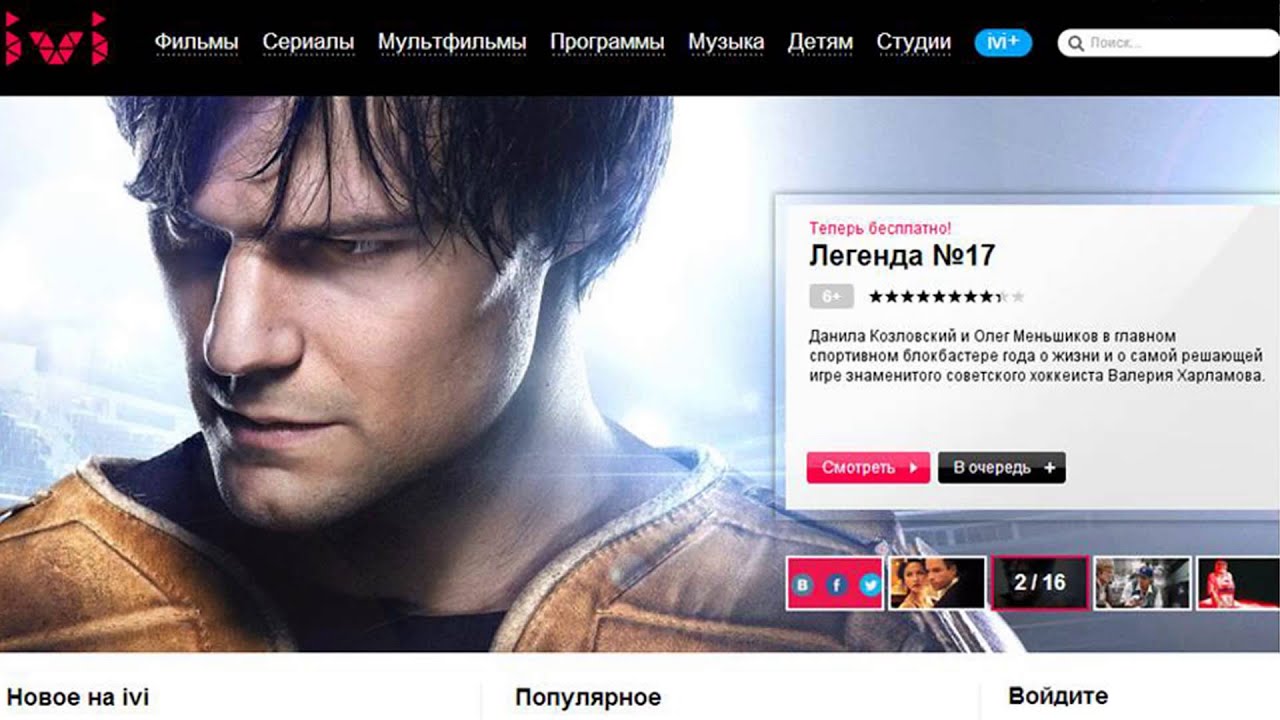This screenshot has height=720, width=1280.
Task: Go to Мультфильмы section
Action: (452, 43)
